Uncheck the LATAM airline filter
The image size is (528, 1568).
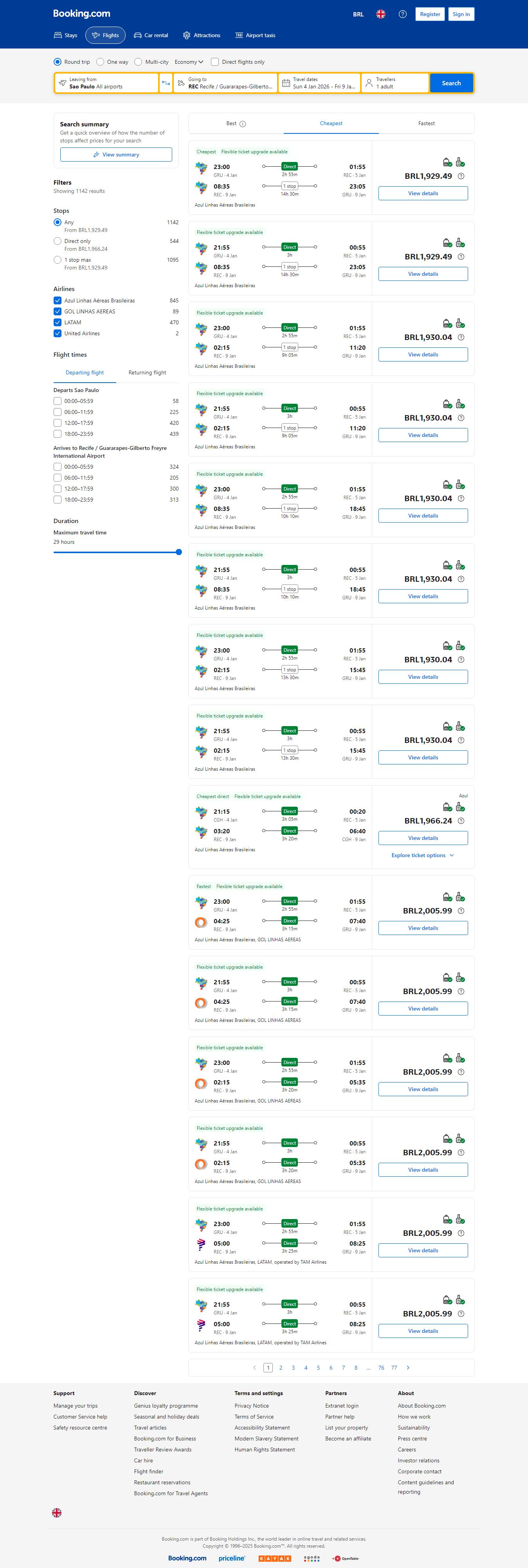[57, 323]
